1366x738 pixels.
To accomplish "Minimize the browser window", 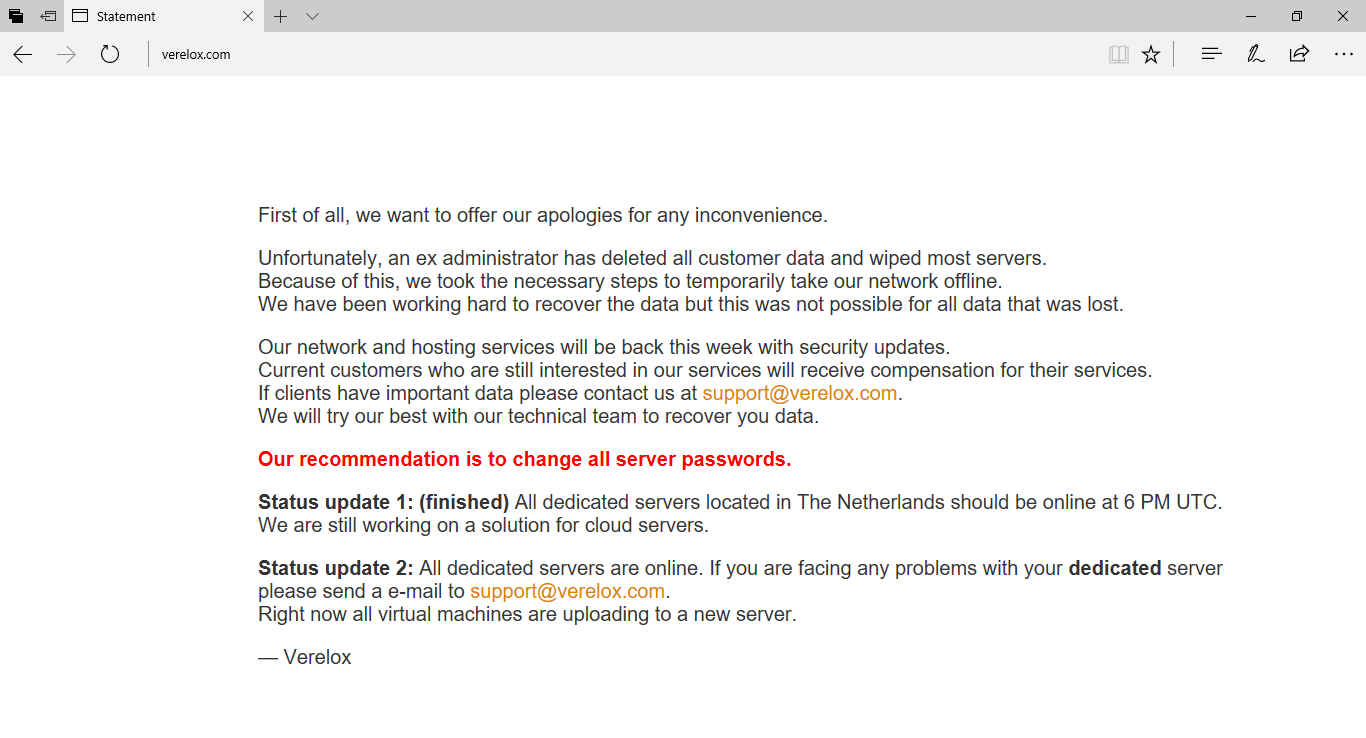I will click(x=1251, y=16).
